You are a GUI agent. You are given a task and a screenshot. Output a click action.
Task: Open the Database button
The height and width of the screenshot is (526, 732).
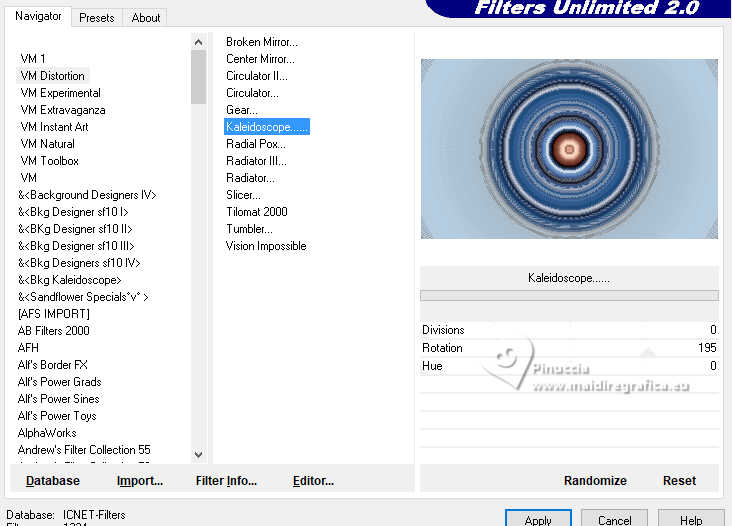[x=53, y=481]
